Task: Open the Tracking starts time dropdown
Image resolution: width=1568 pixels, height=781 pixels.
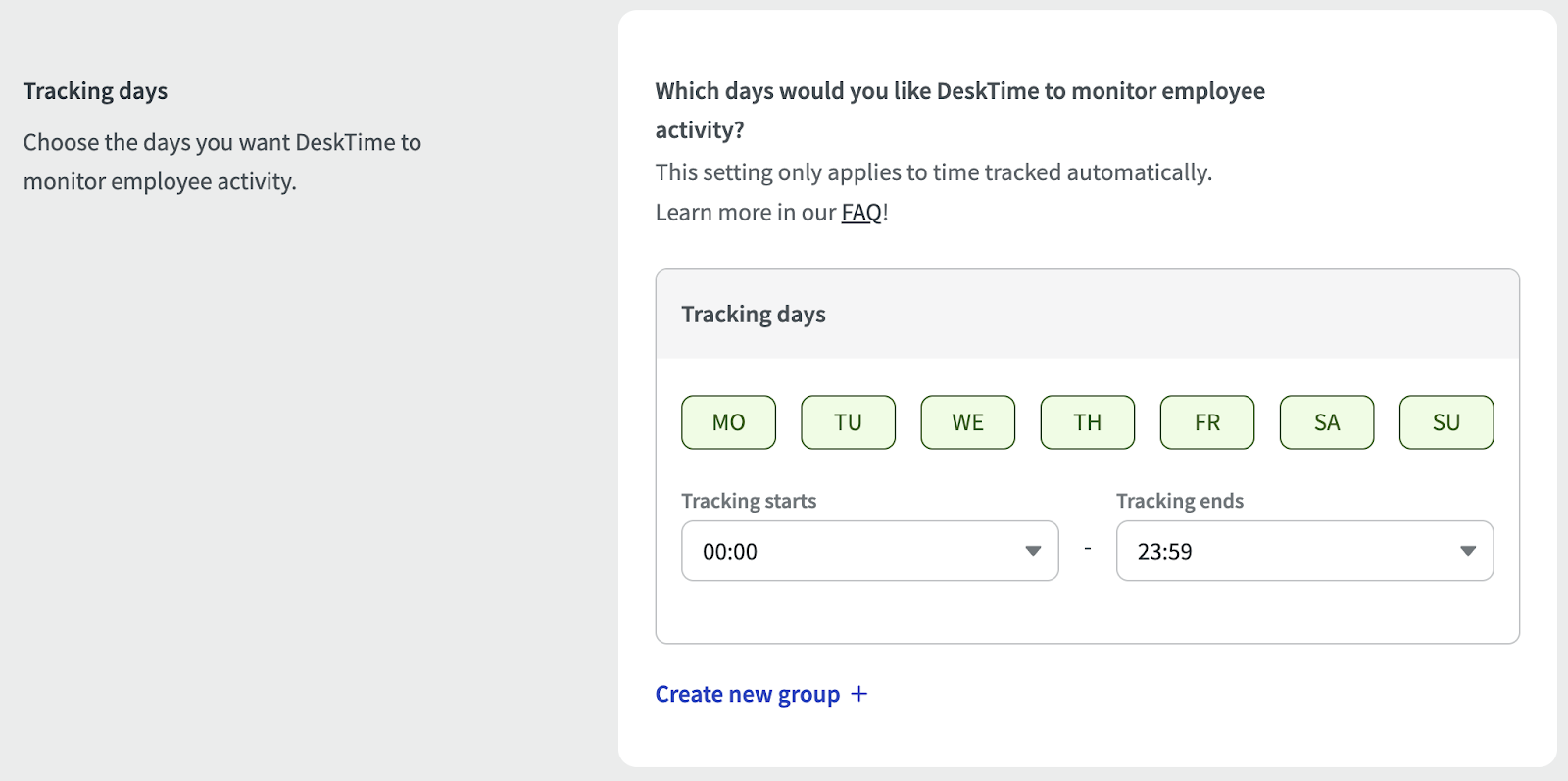Action: 868,551
